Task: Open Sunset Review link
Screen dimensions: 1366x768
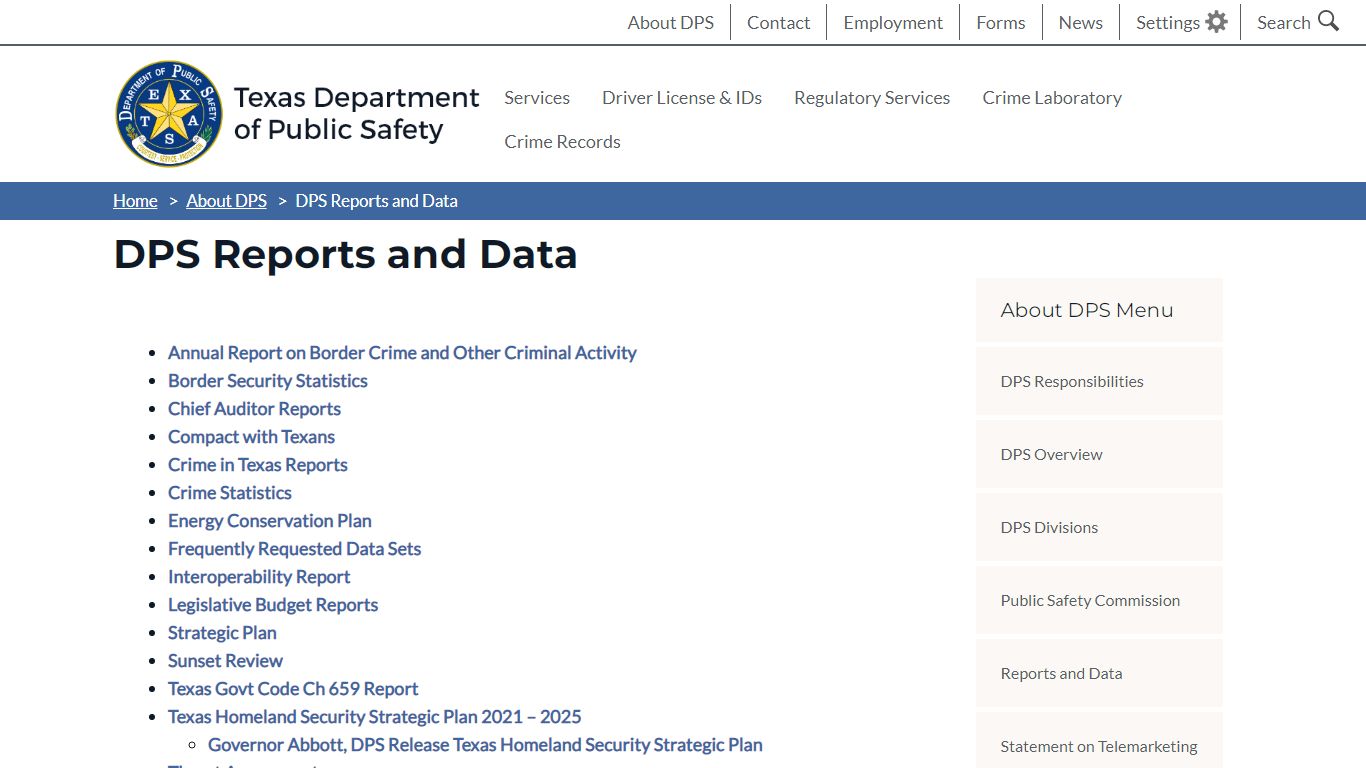Action: tap(225, 660)
